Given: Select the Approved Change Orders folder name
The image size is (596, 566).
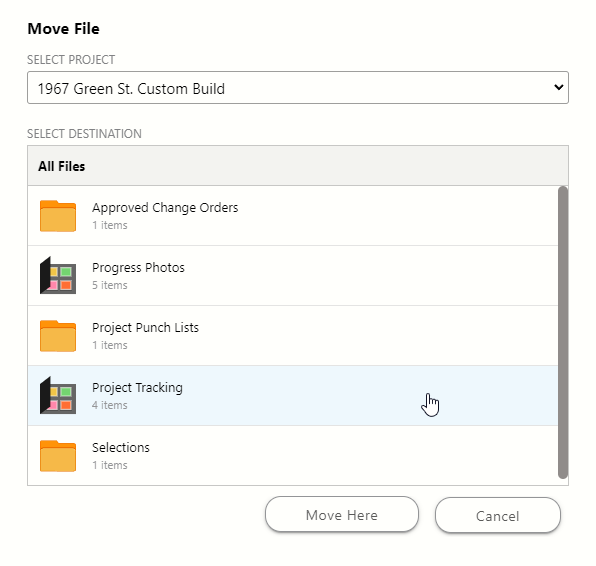Looking at the screenshot, I should (165, 208).
